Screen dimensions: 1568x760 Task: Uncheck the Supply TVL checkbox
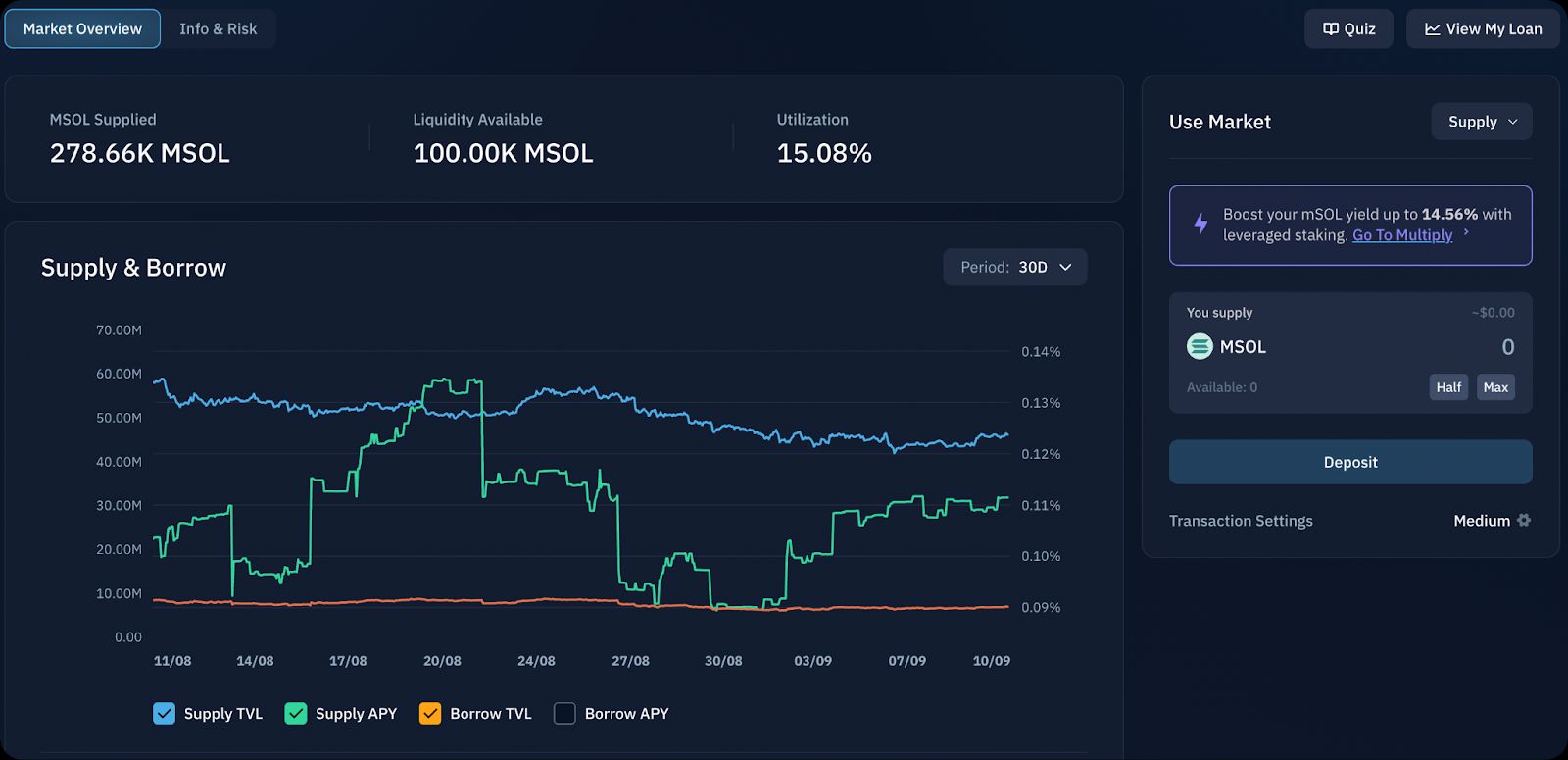coord(164,713)
